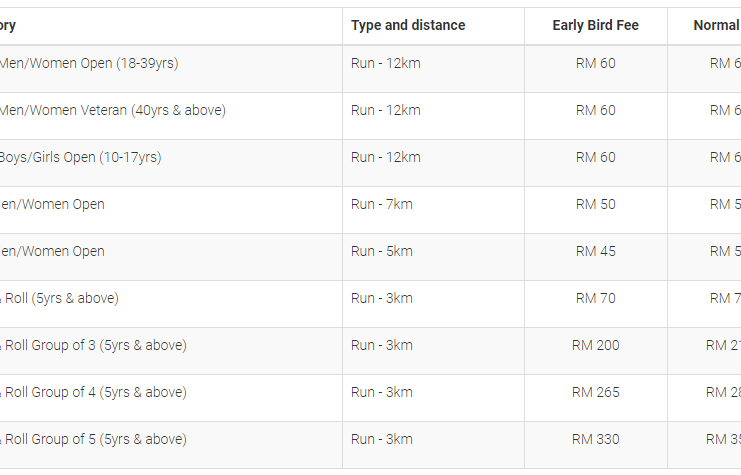The width and height of the screenshot is (741, 475).
Task: Click the Run - 7km distance cell
Action: click(381, 204)
